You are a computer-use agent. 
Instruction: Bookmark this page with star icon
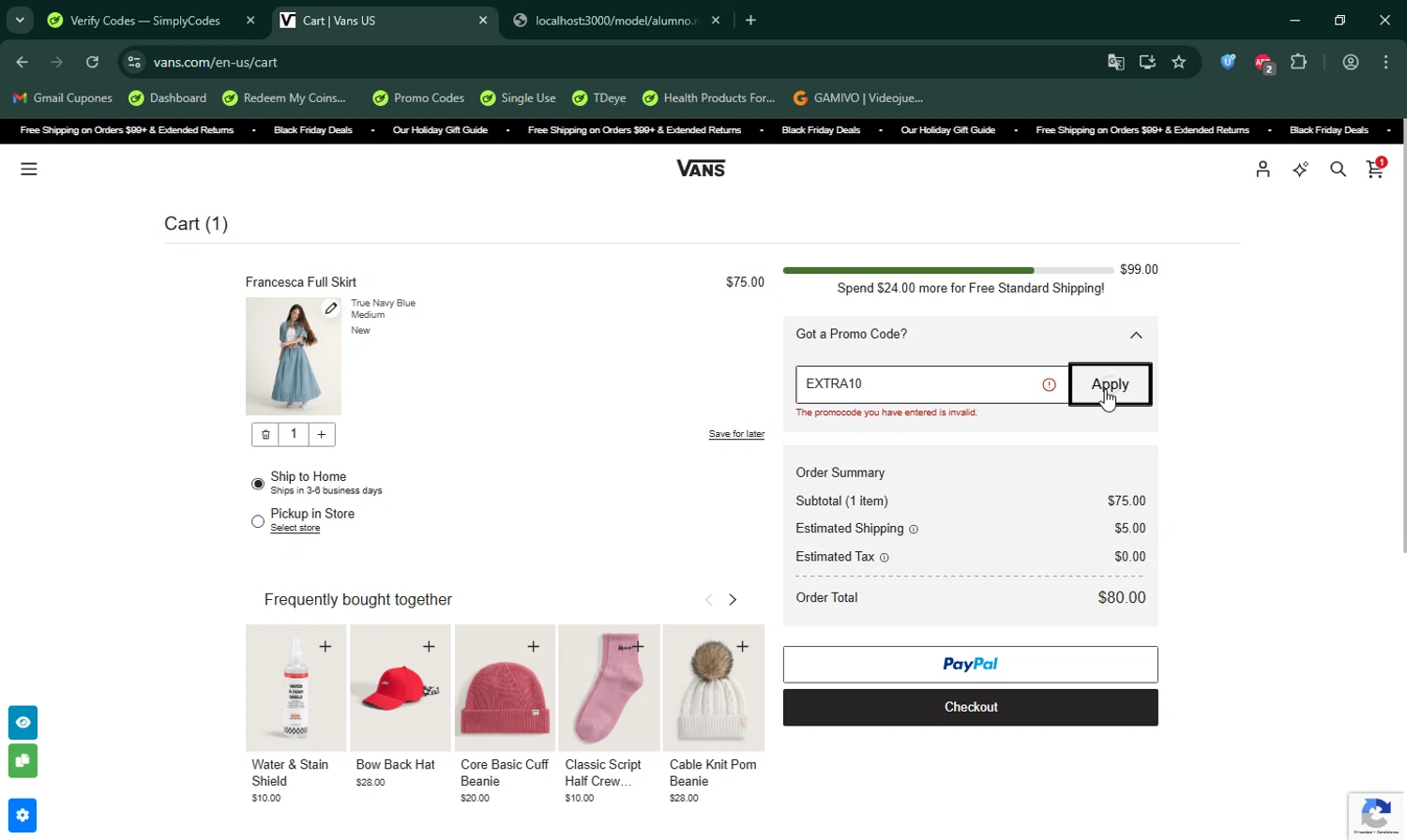[x=1179, y=62]
